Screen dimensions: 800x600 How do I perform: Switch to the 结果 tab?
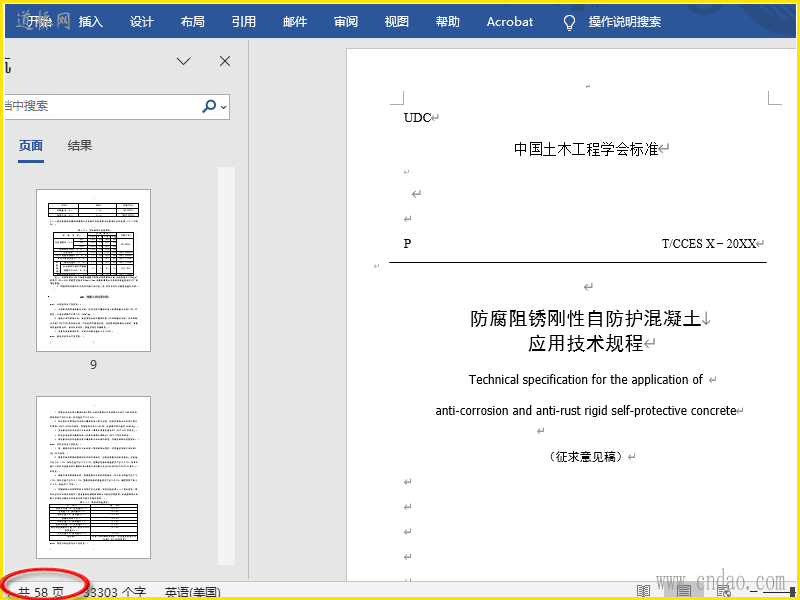pos(80,145)
